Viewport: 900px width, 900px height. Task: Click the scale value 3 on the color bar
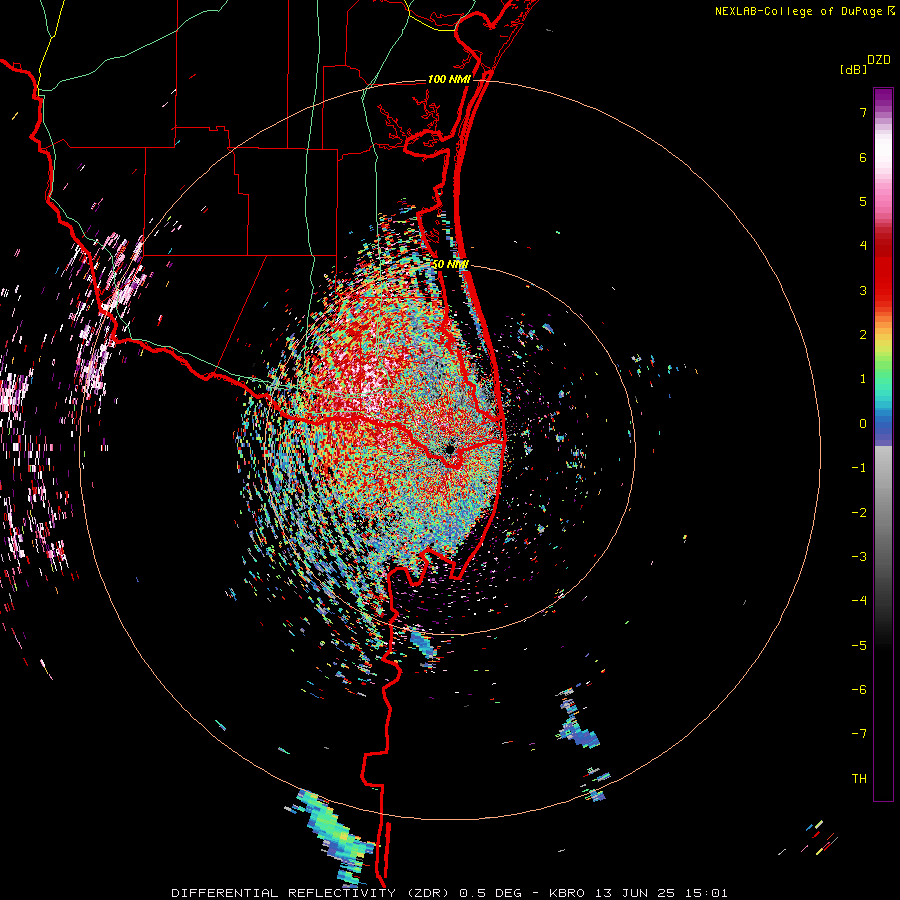click(x=863, y=290)
